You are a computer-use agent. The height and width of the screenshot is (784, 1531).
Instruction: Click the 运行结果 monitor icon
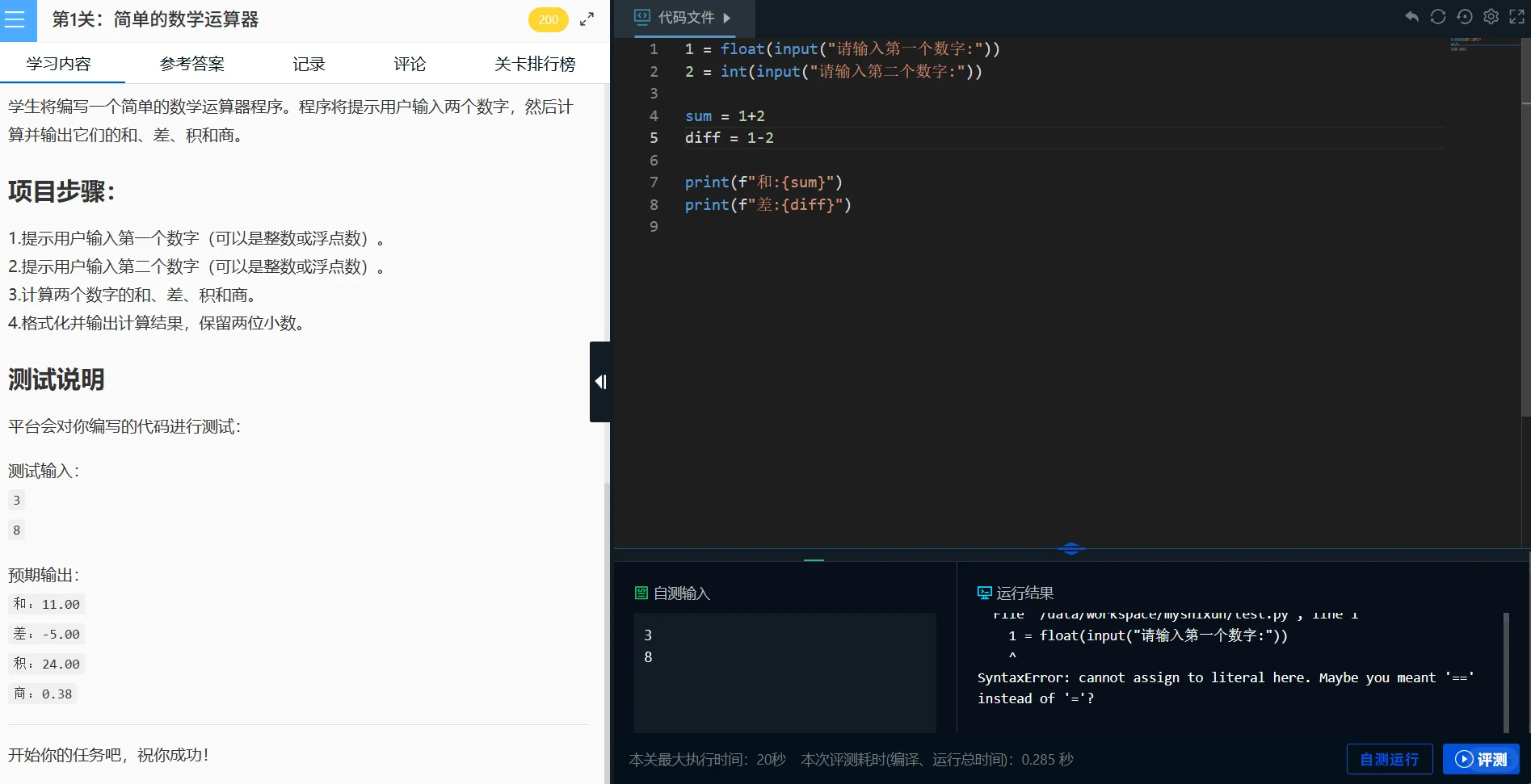984,592
